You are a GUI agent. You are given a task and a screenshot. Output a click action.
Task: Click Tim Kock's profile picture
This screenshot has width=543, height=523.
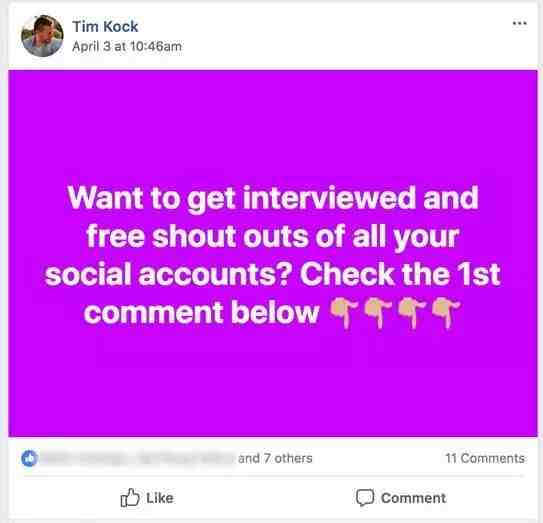(42, 36)
